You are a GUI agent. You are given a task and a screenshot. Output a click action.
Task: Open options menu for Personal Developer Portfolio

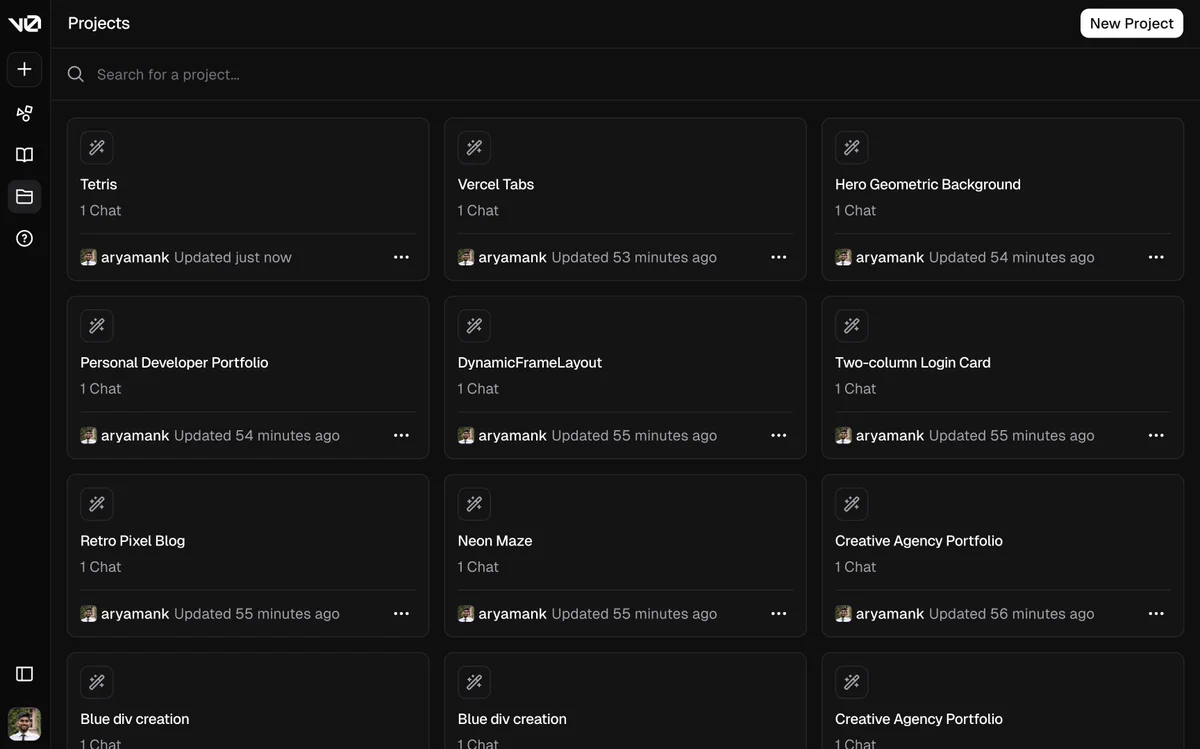(401, 435)
